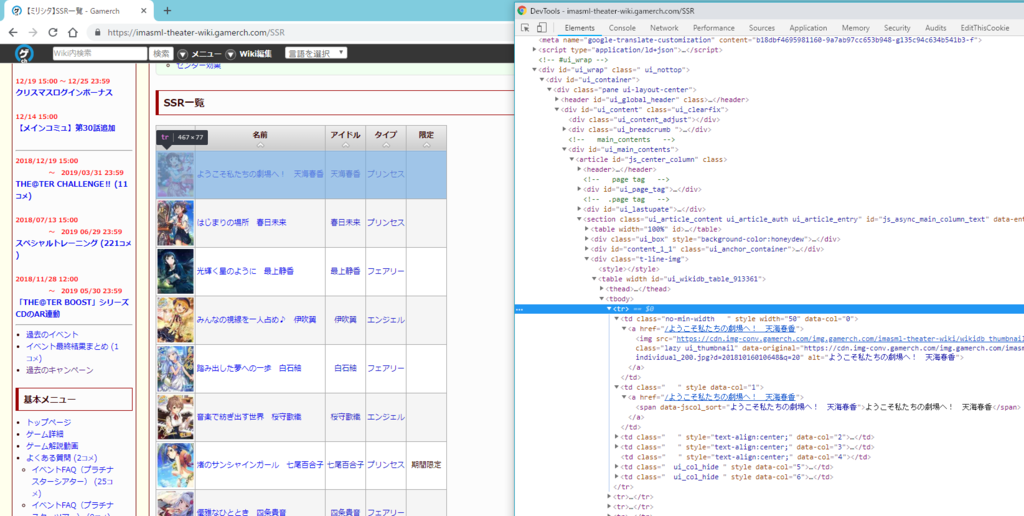Click the DevTools three-dot marker beside the selected tr

(x=520, y=309)
